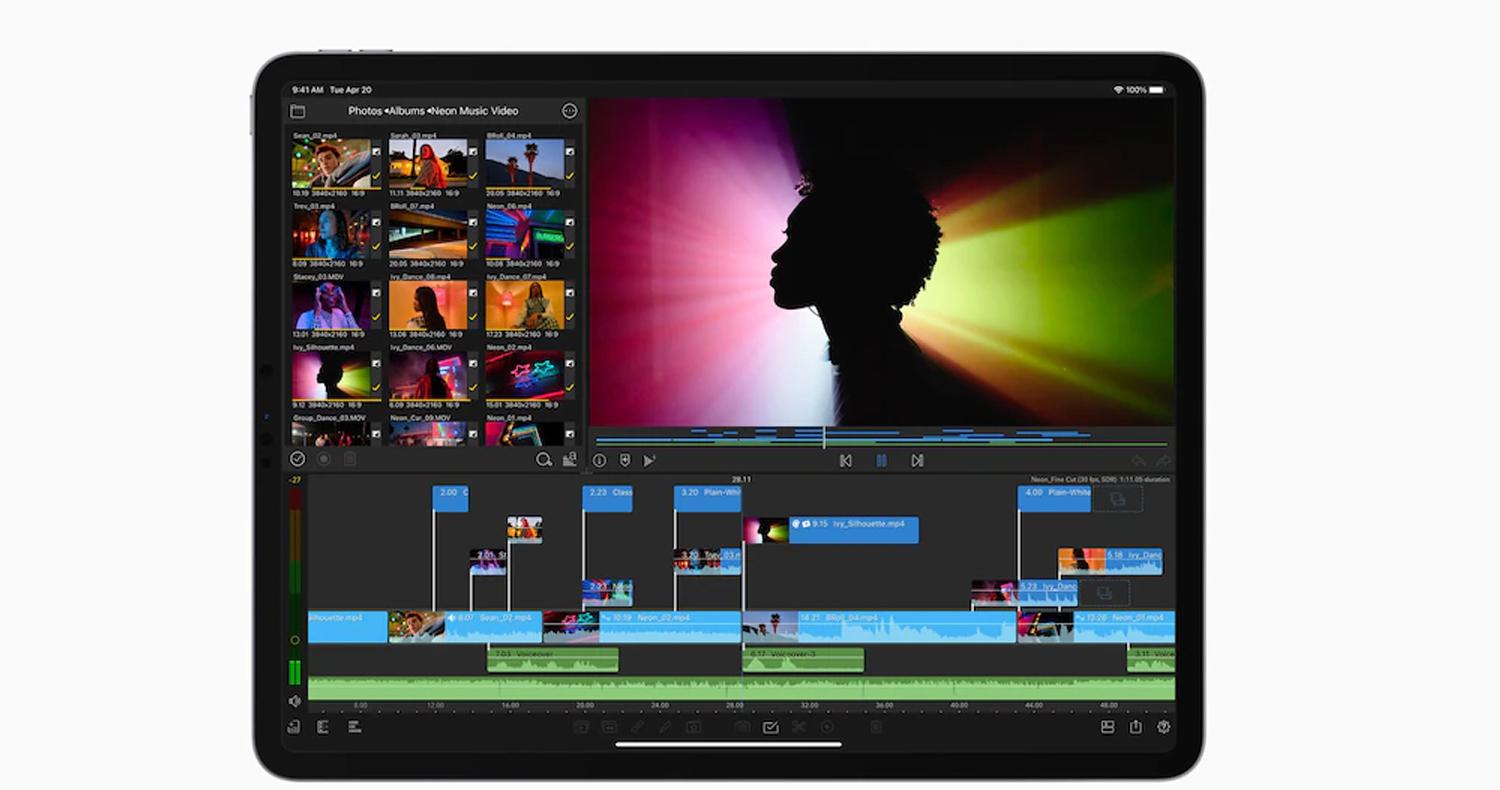
Task: Open the timeline options list icon
Action: (354, 727)
